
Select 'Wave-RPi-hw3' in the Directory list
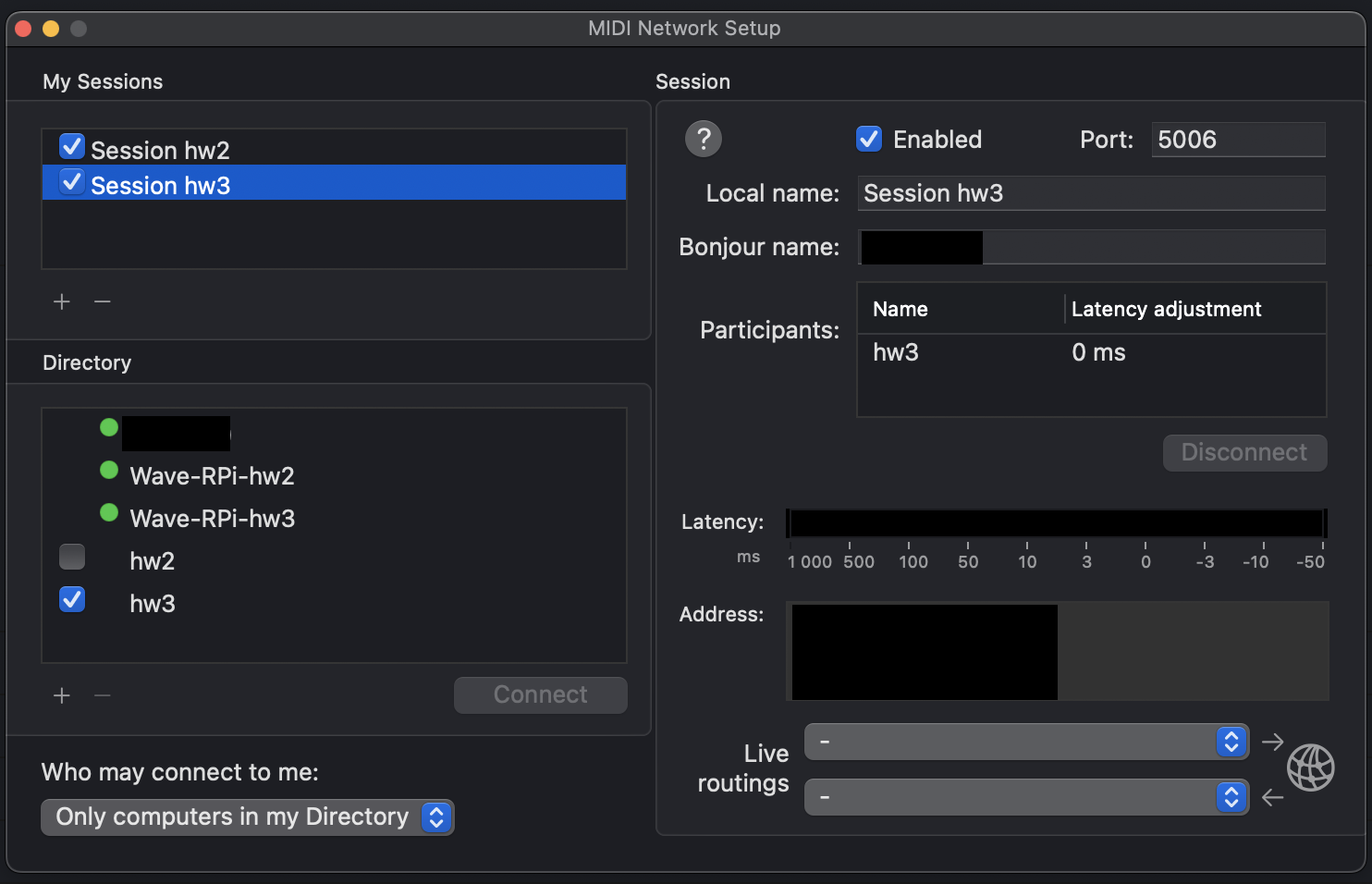(213, 519)
